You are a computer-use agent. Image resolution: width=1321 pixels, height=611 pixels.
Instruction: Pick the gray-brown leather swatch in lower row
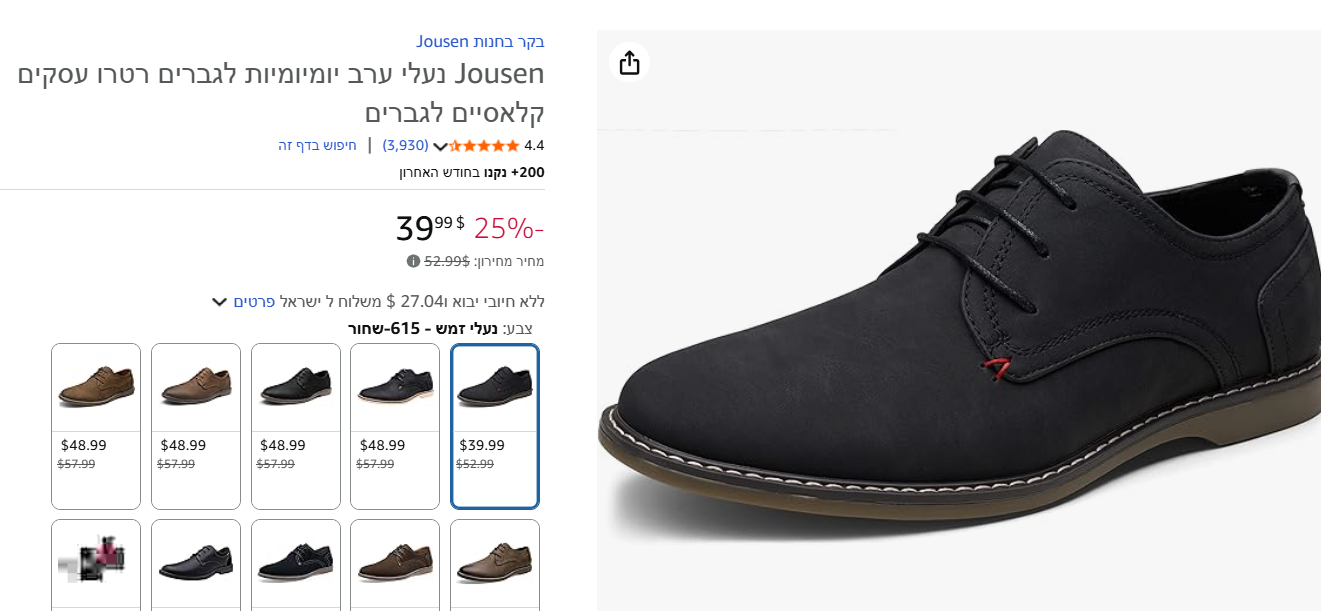pos(495,563)
